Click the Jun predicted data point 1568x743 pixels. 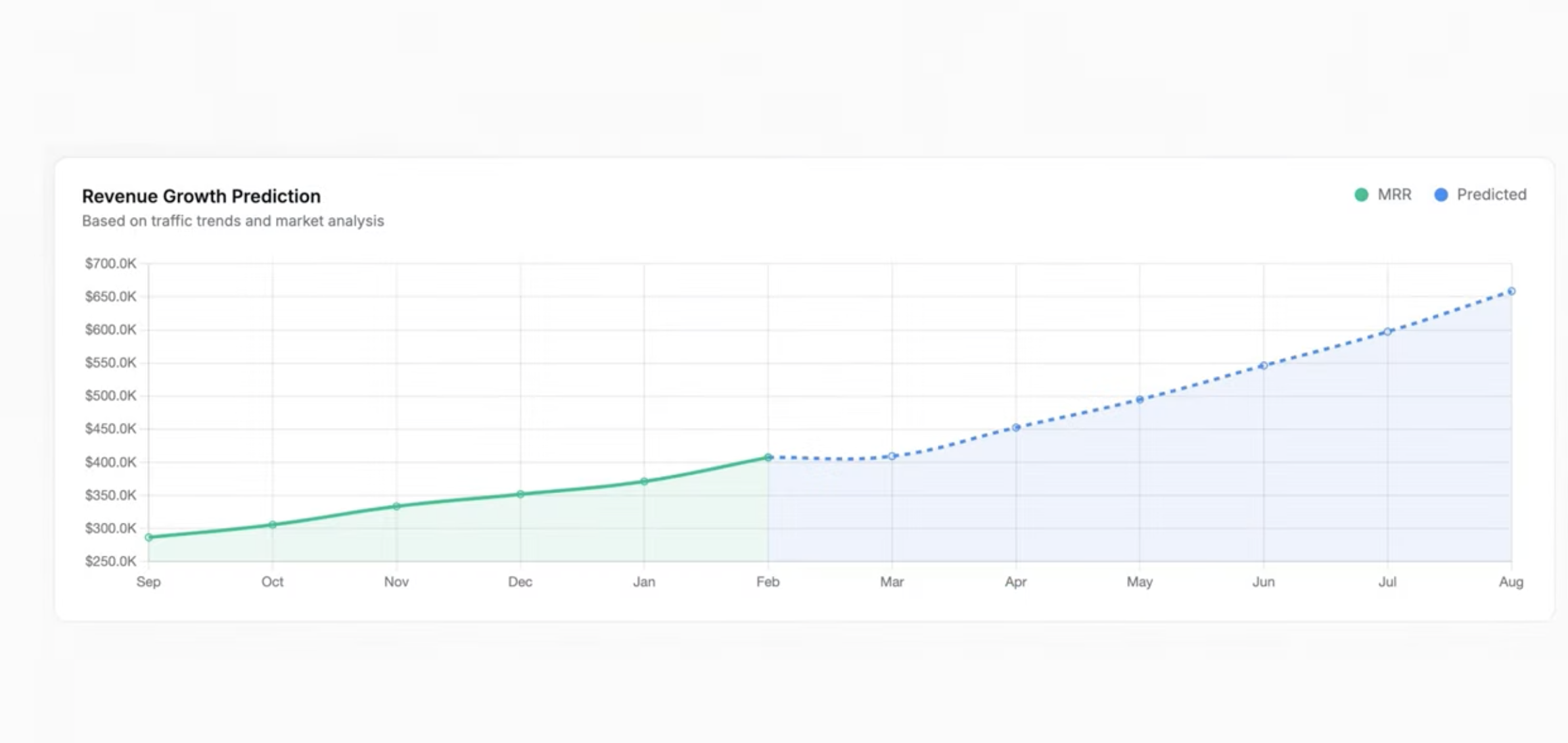click(1264, 366)
